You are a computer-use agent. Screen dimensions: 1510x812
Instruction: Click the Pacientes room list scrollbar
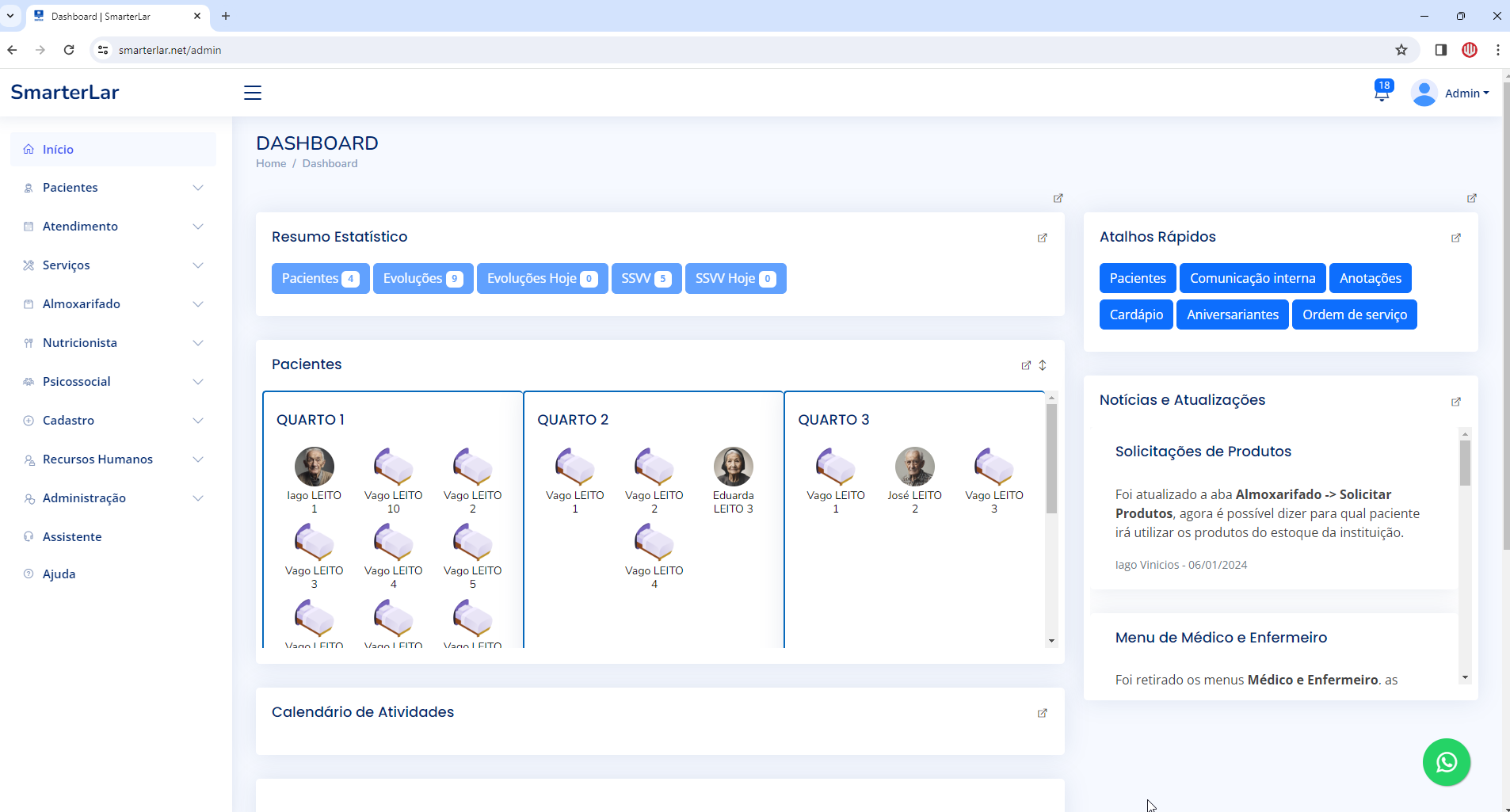coord(1051,459)
